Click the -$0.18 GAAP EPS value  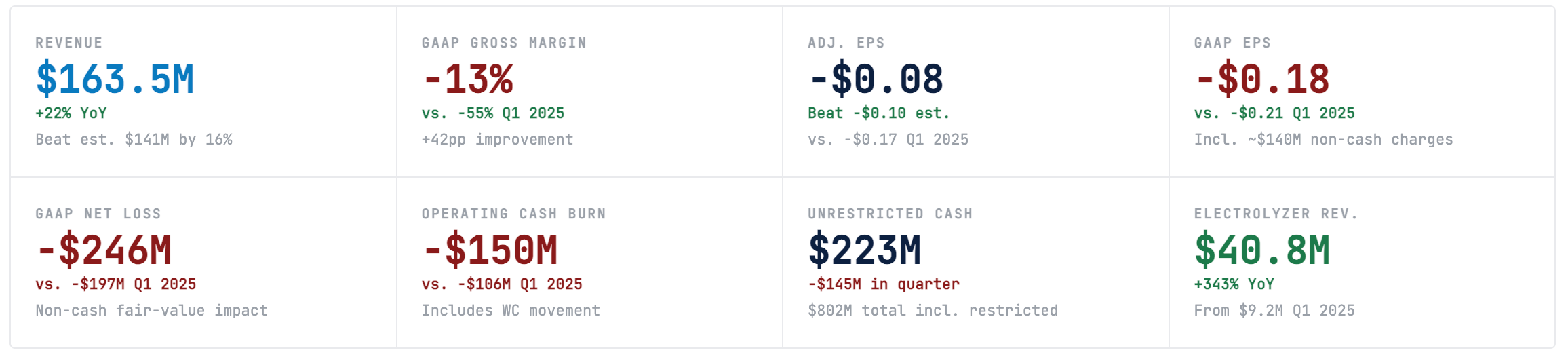click(x=1262, y=79)
